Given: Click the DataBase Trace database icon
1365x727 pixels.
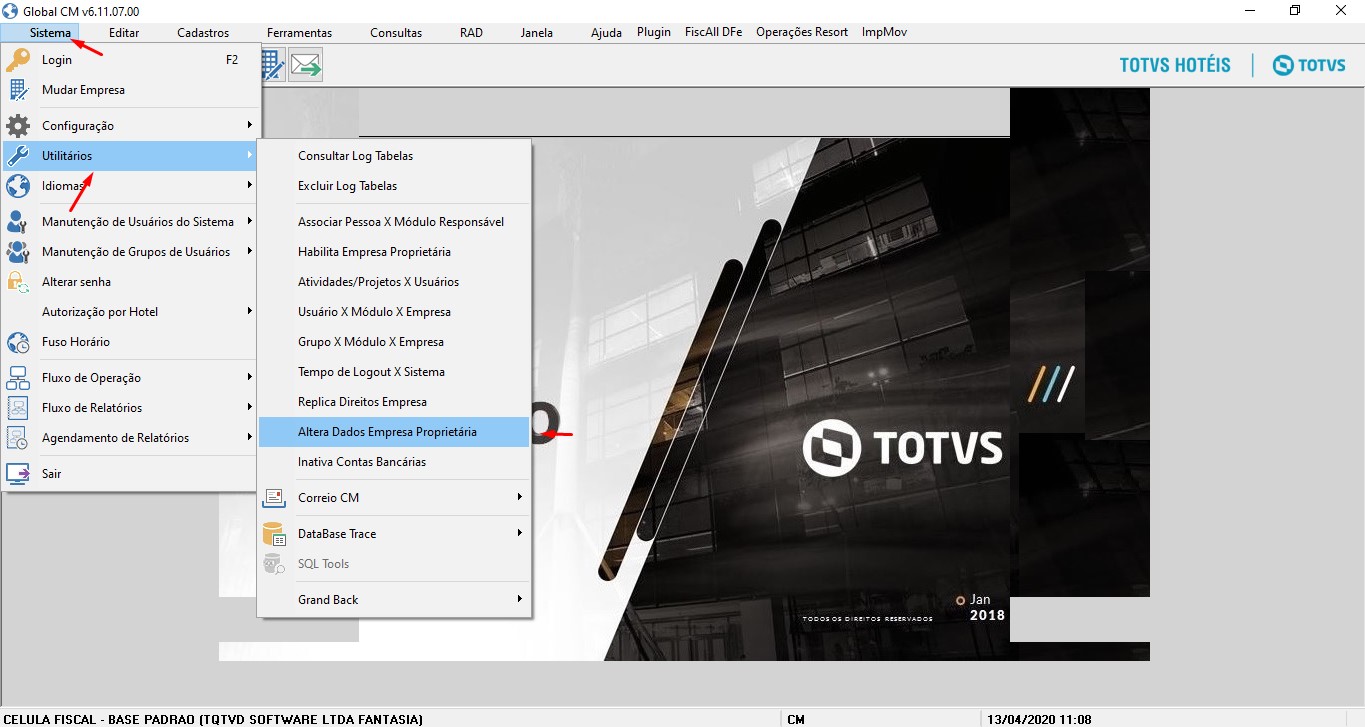Looking at the screenshot, I should click(274, 534).
